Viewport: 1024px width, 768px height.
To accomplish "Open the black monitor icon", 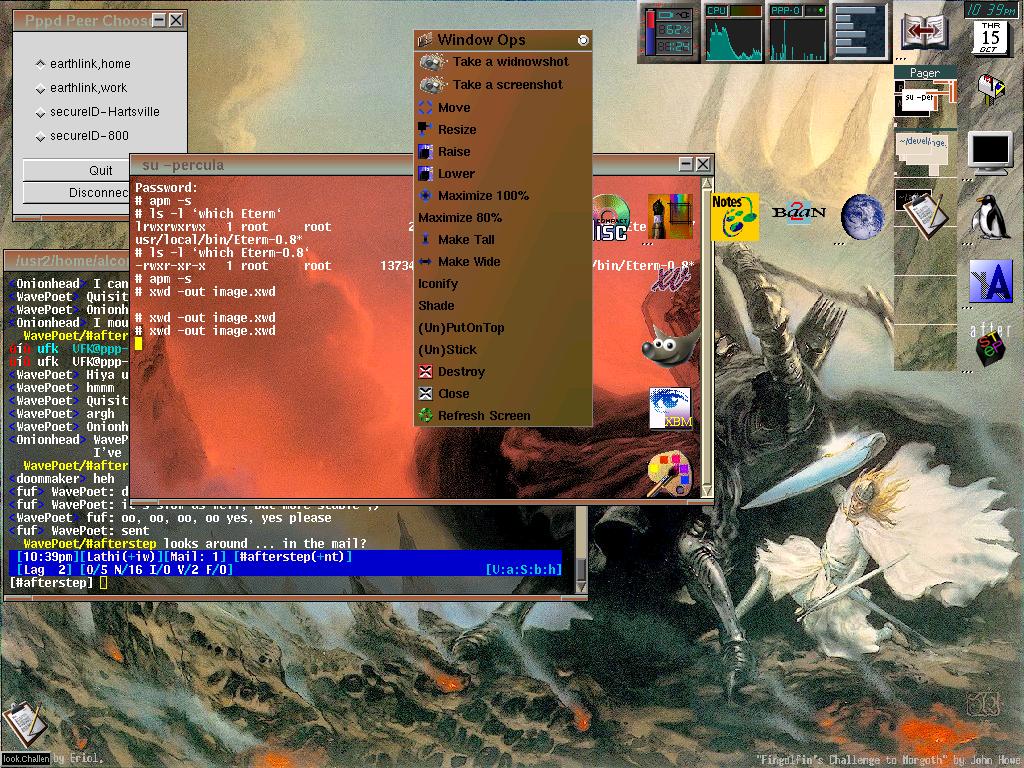I will tap(990, 152).
